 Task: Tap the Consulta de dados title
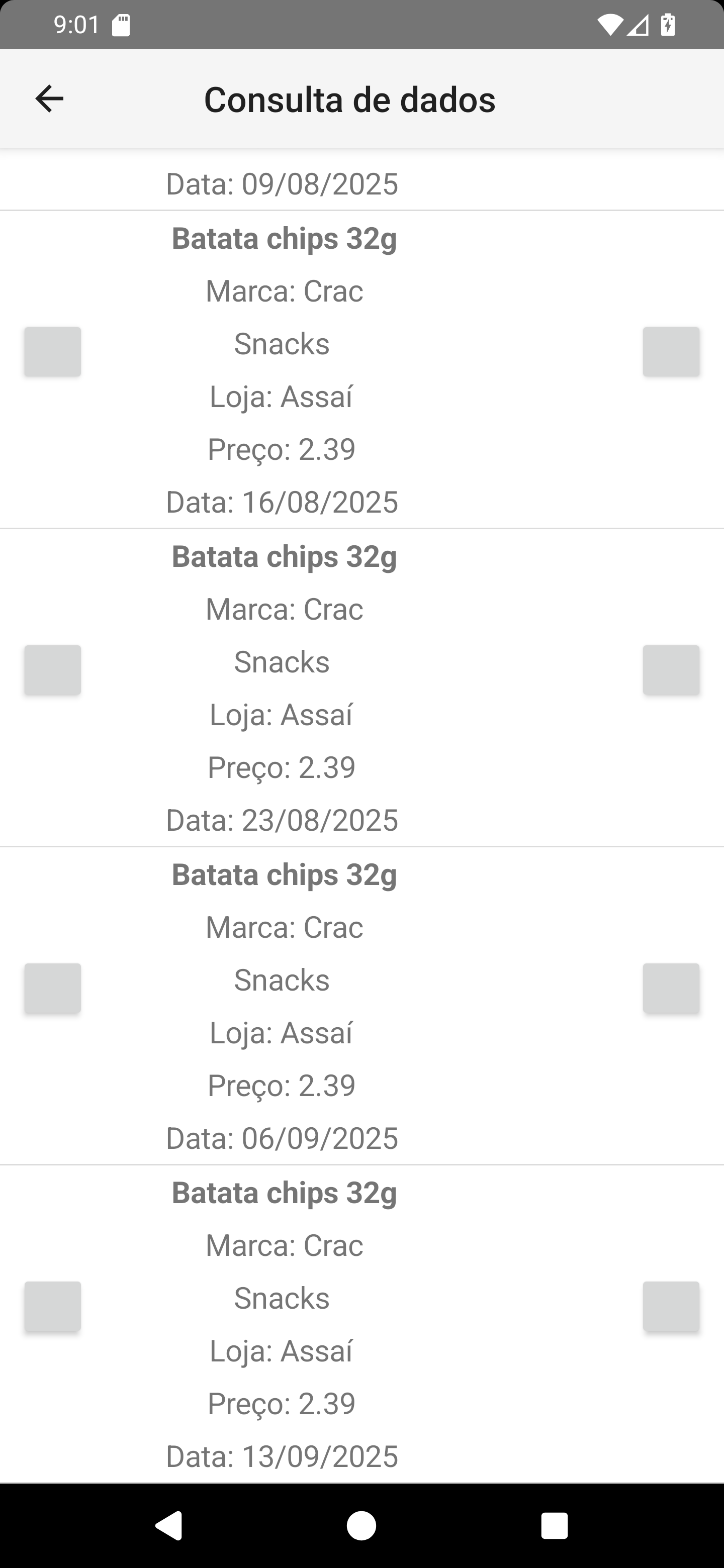pyautogui.click(x=349, y=99)
